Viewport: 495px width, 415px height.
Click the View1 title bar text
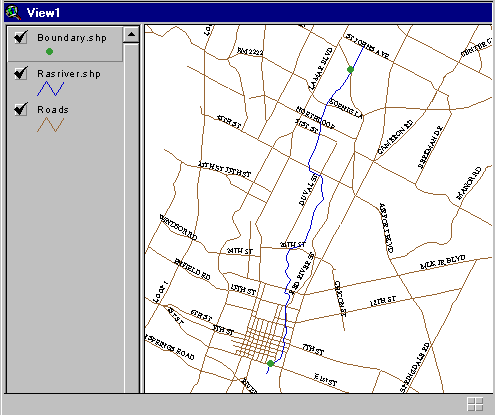pos(43,13)
